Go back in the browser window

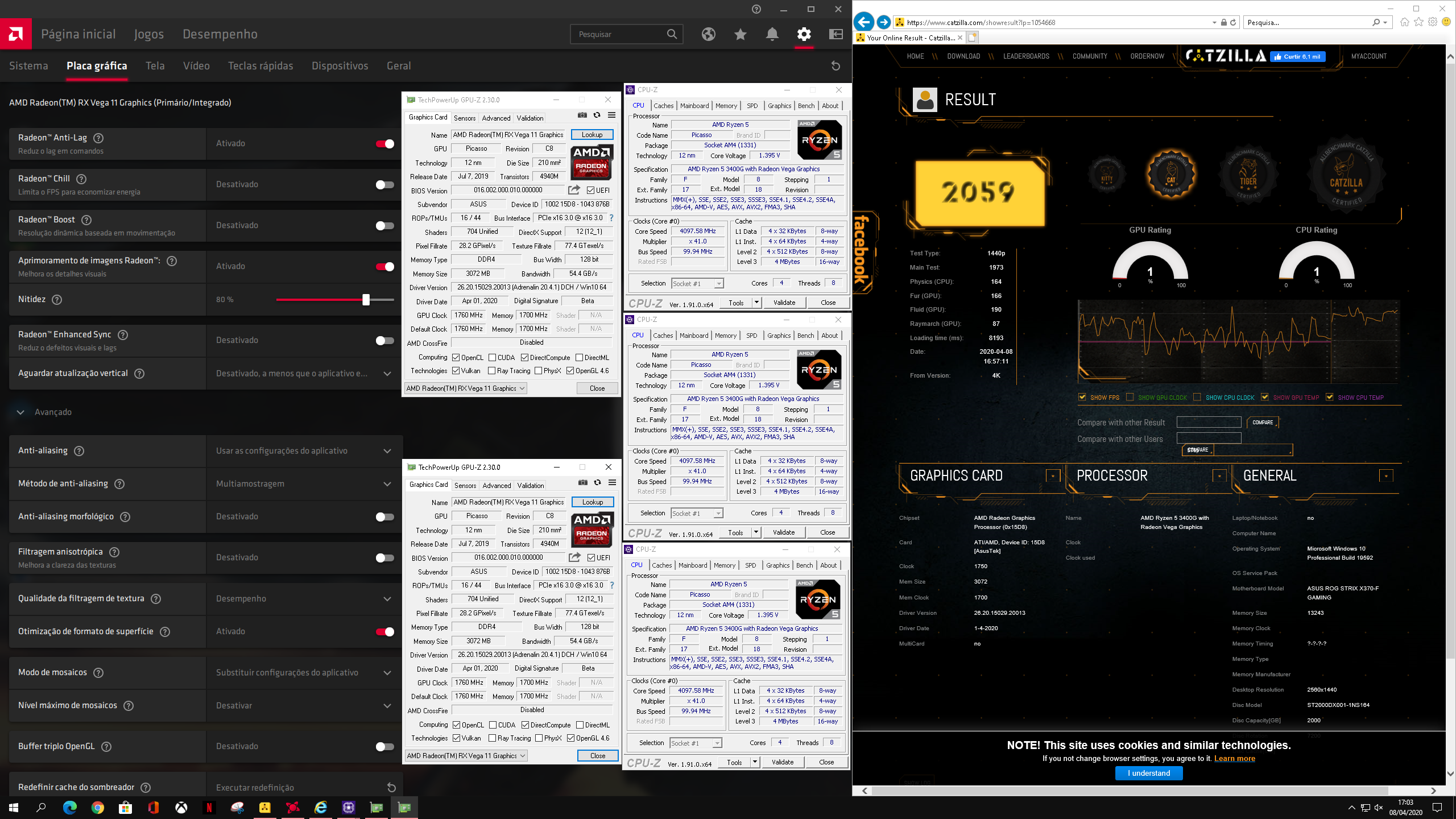864,22
